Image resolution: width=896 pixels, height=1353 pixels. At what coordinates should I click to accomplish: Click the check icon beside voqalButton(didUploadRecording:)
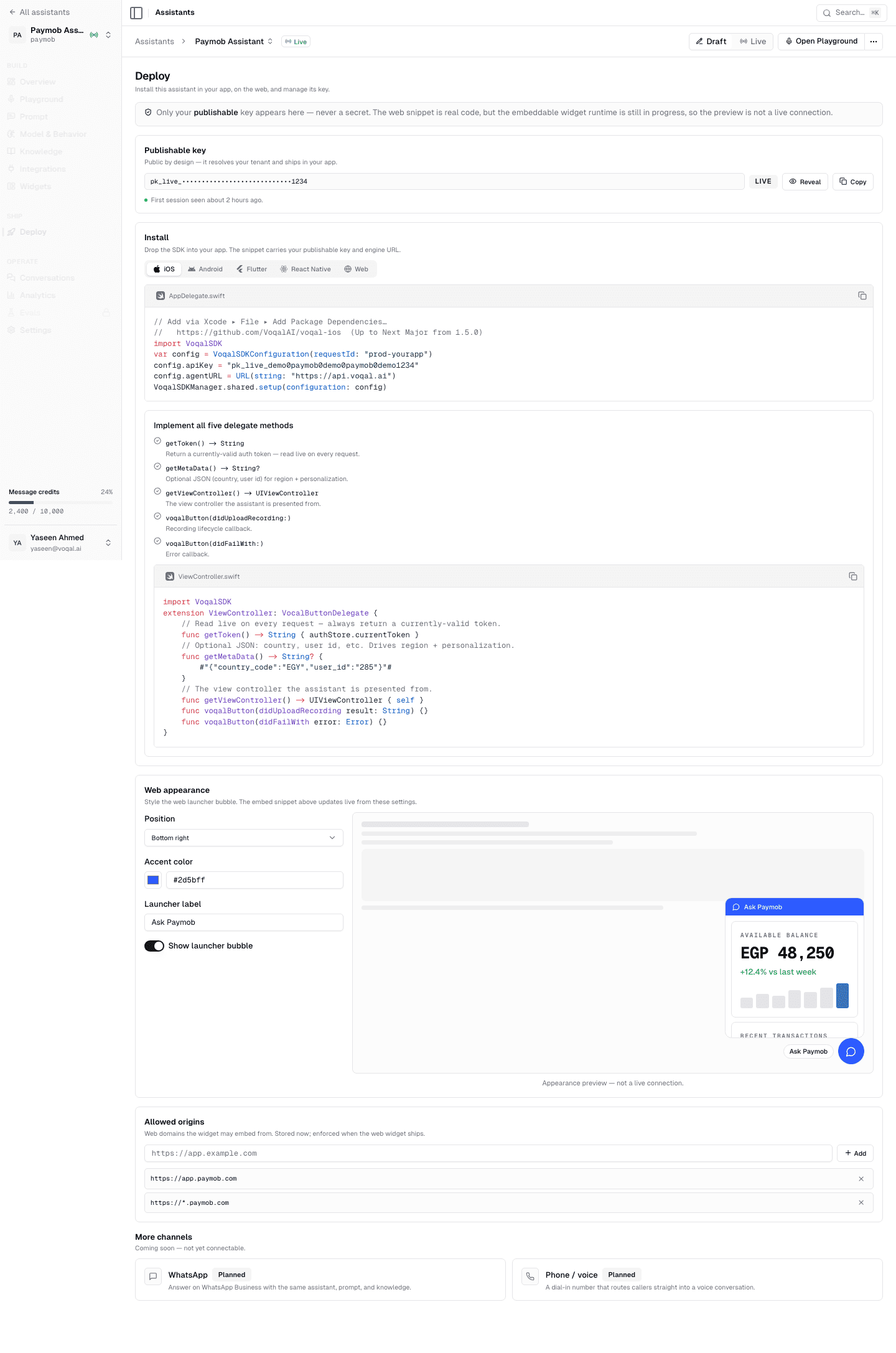157,516
